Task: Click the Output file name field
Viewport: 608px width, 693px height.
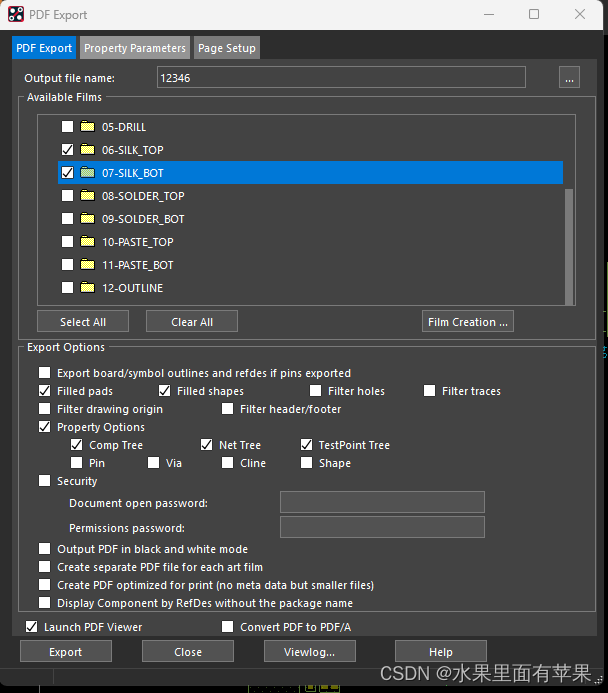Action: pos(340,78)
